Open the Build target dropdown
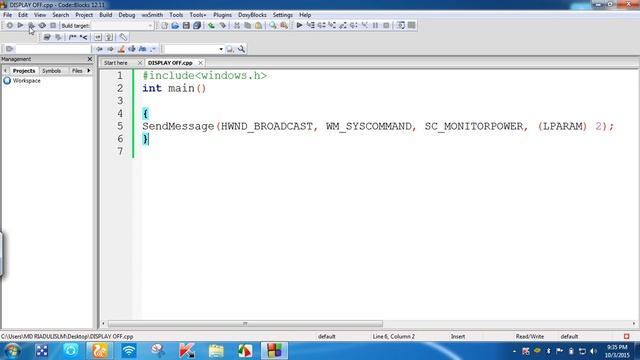The height and width of the screenshot is (360, 640). coord(150,26)
